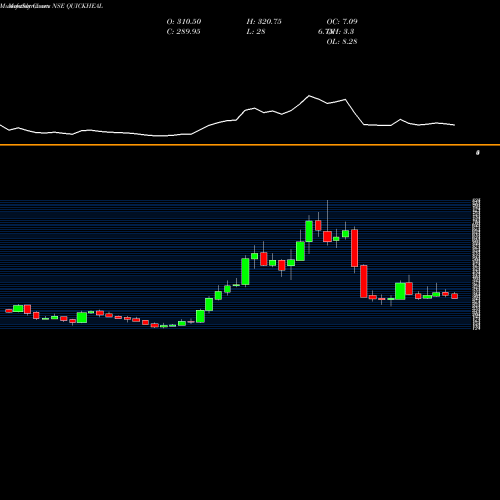Click the peak of the white indicator line
Image resolution: width=500 pixels, height=500 pixels.
click(x=309, y=96)
